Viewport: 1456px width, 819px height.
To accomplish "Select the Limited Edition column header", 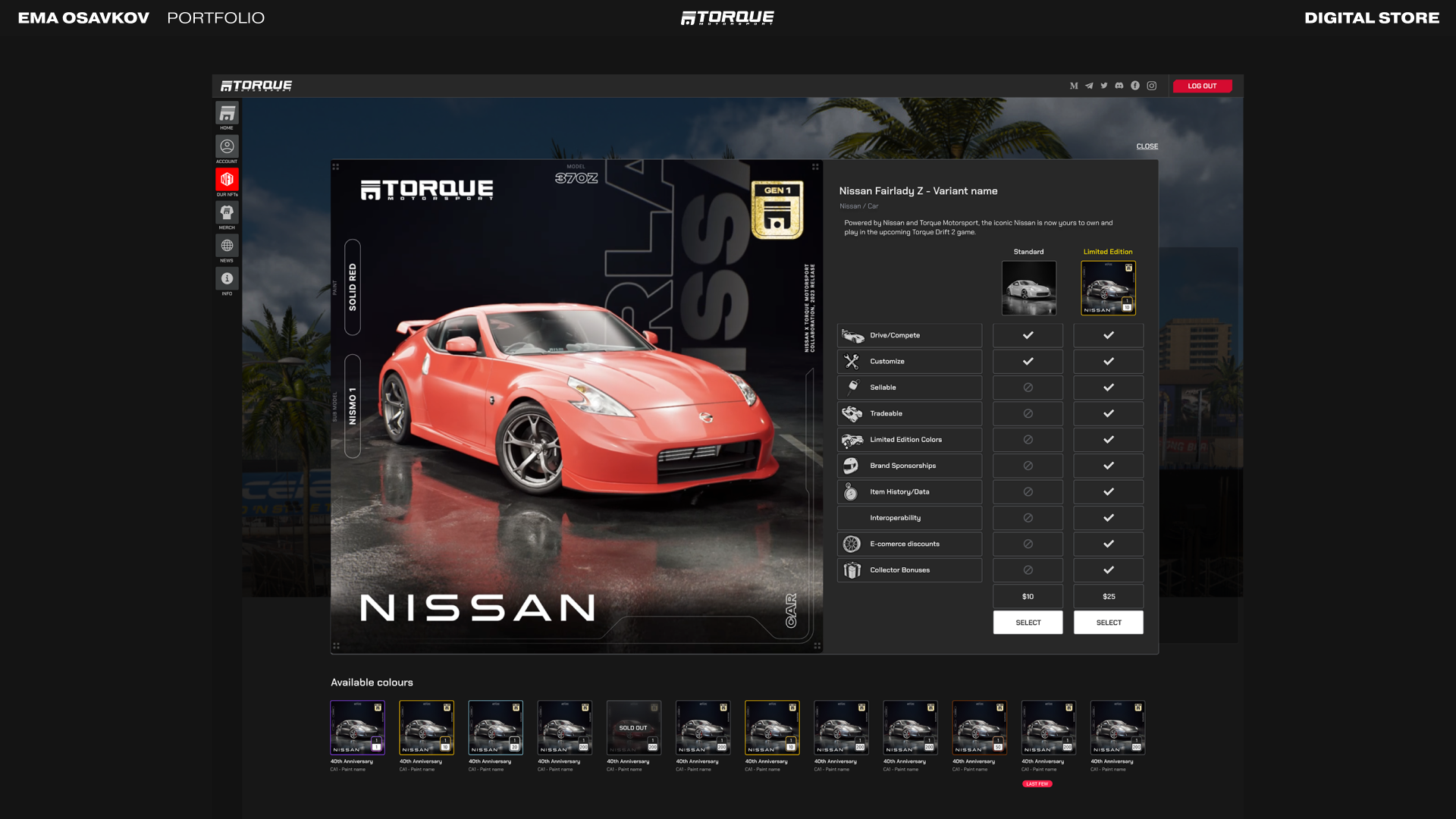I will click(1108, 252).
